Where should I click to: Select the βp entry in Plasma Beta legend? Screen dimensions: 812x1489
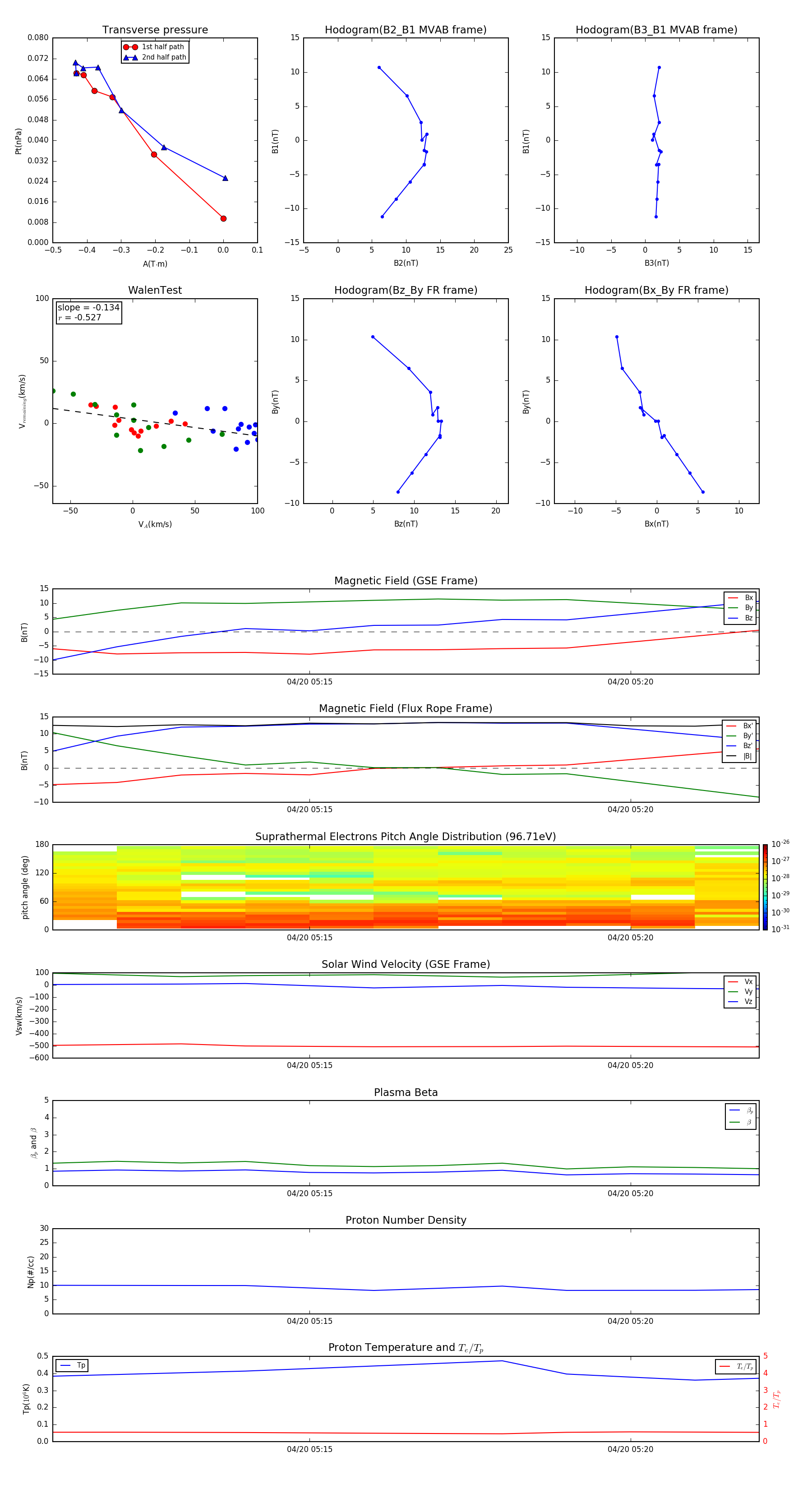tap(741, 1110)
